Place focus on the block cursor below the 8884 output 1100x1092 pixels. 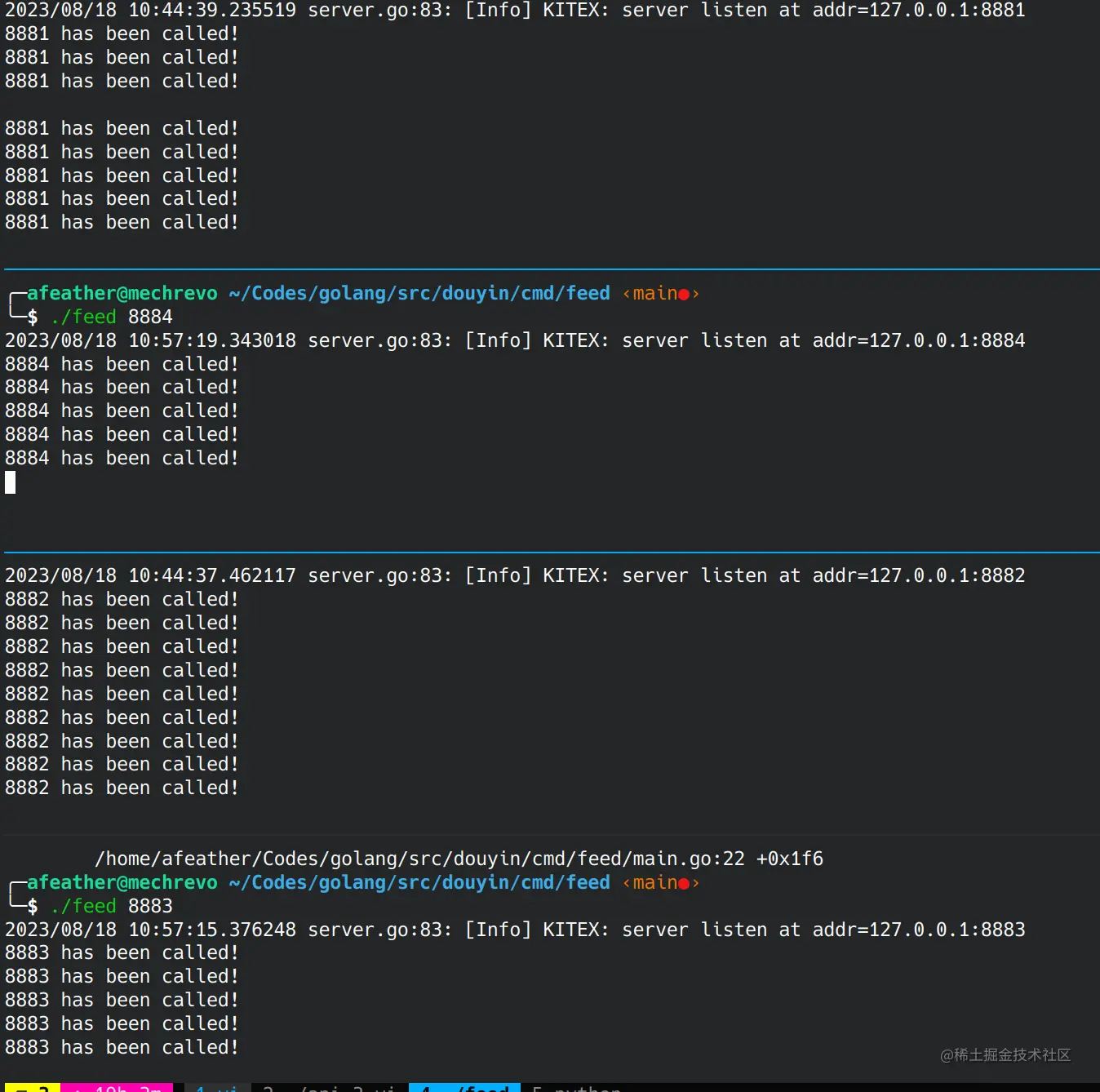pyautogui.click(x=11, y=483)
